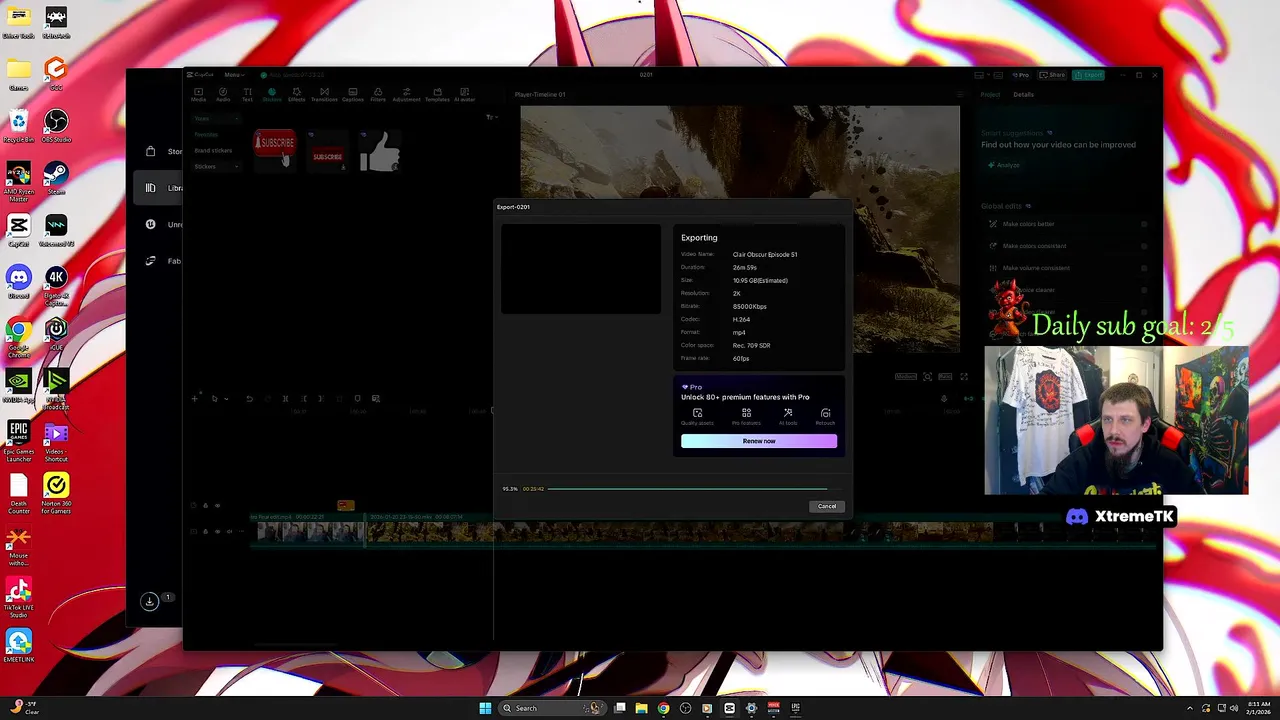
Task: Open weather widget on taskbar
Action: [x=24, y=708]
